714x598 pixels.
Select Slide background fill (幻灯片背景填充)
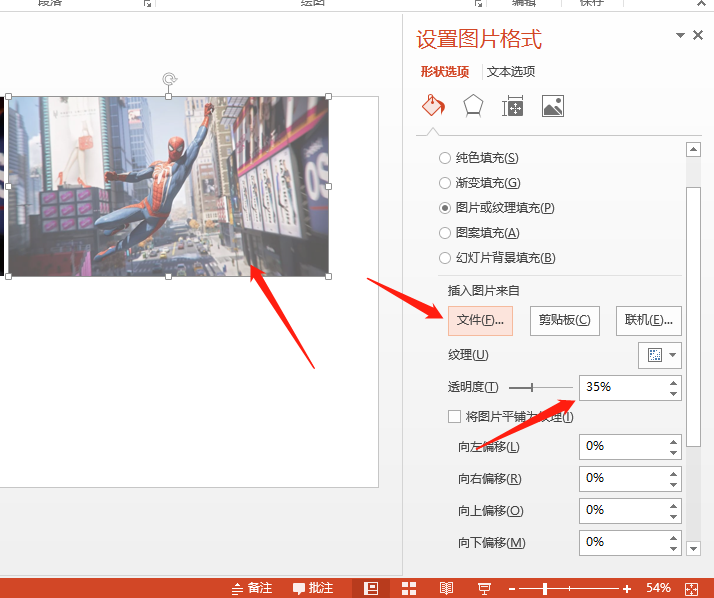444,258
